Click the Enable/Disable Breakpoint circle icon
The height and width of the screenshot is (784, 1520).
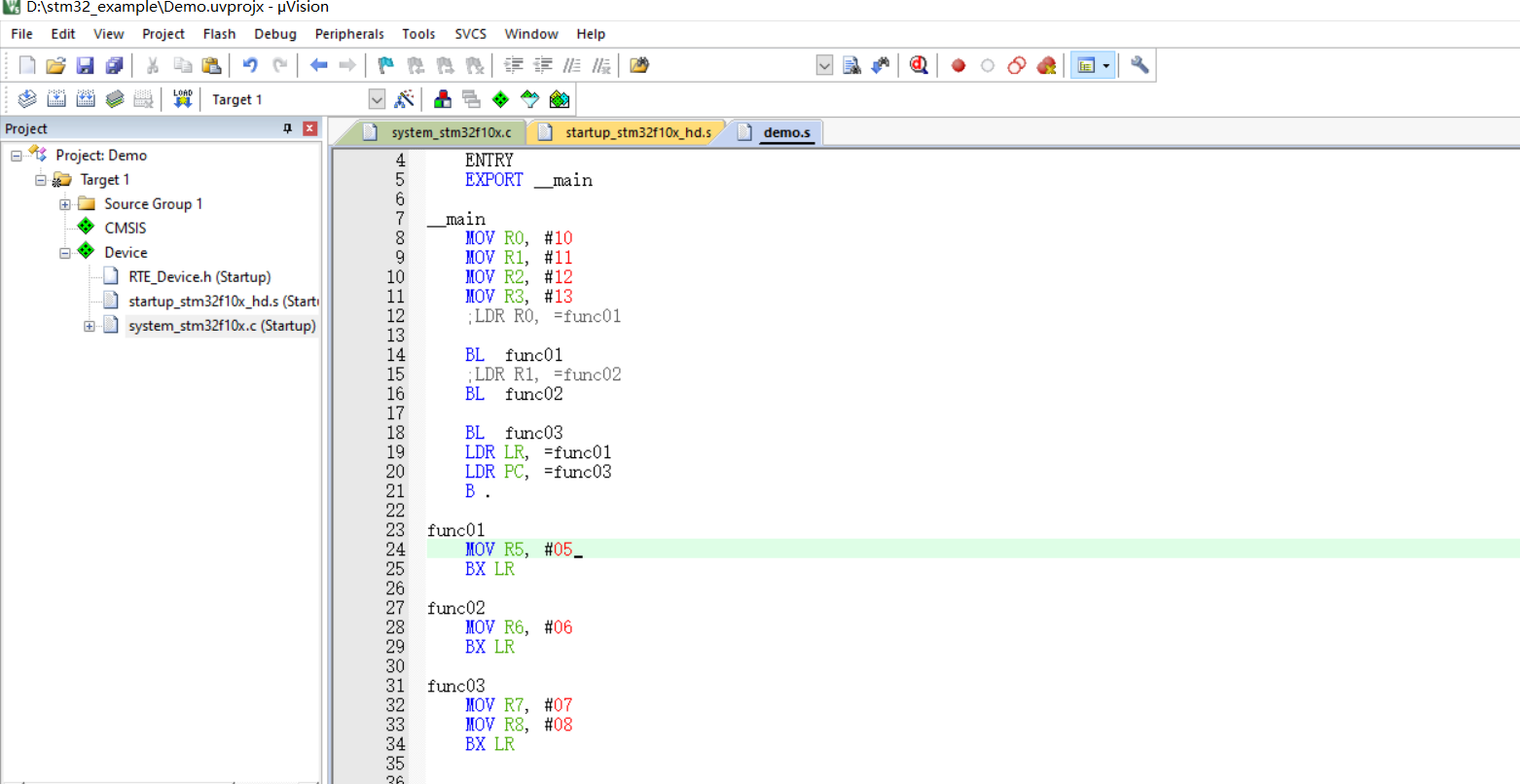(988, 65)
